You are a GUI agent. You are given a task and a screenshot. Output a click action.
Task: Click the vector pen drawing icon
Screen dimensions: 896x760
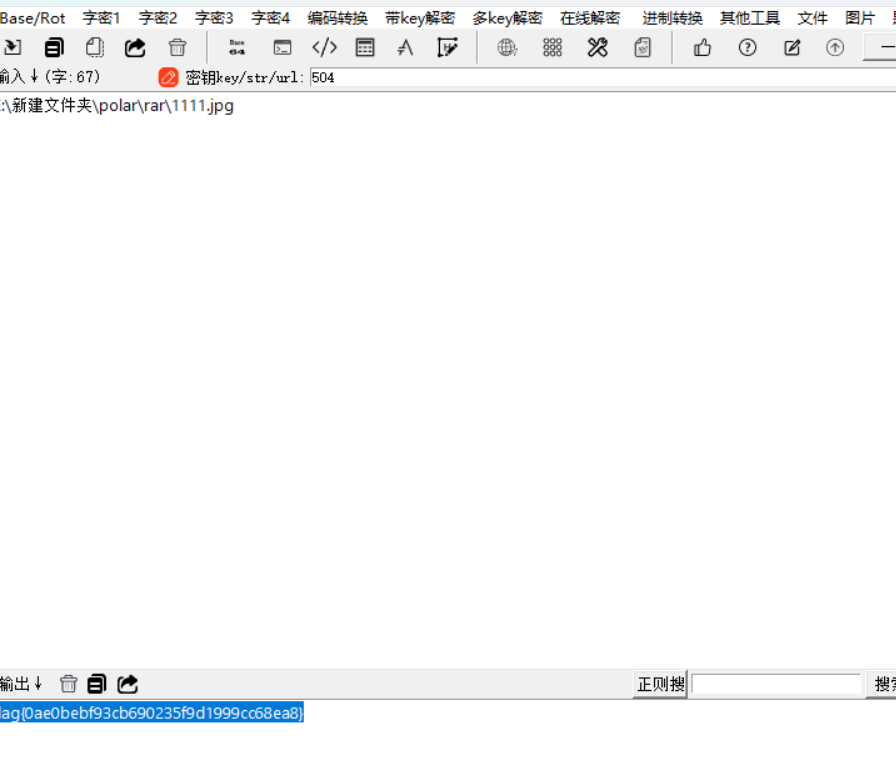point(447,47)
